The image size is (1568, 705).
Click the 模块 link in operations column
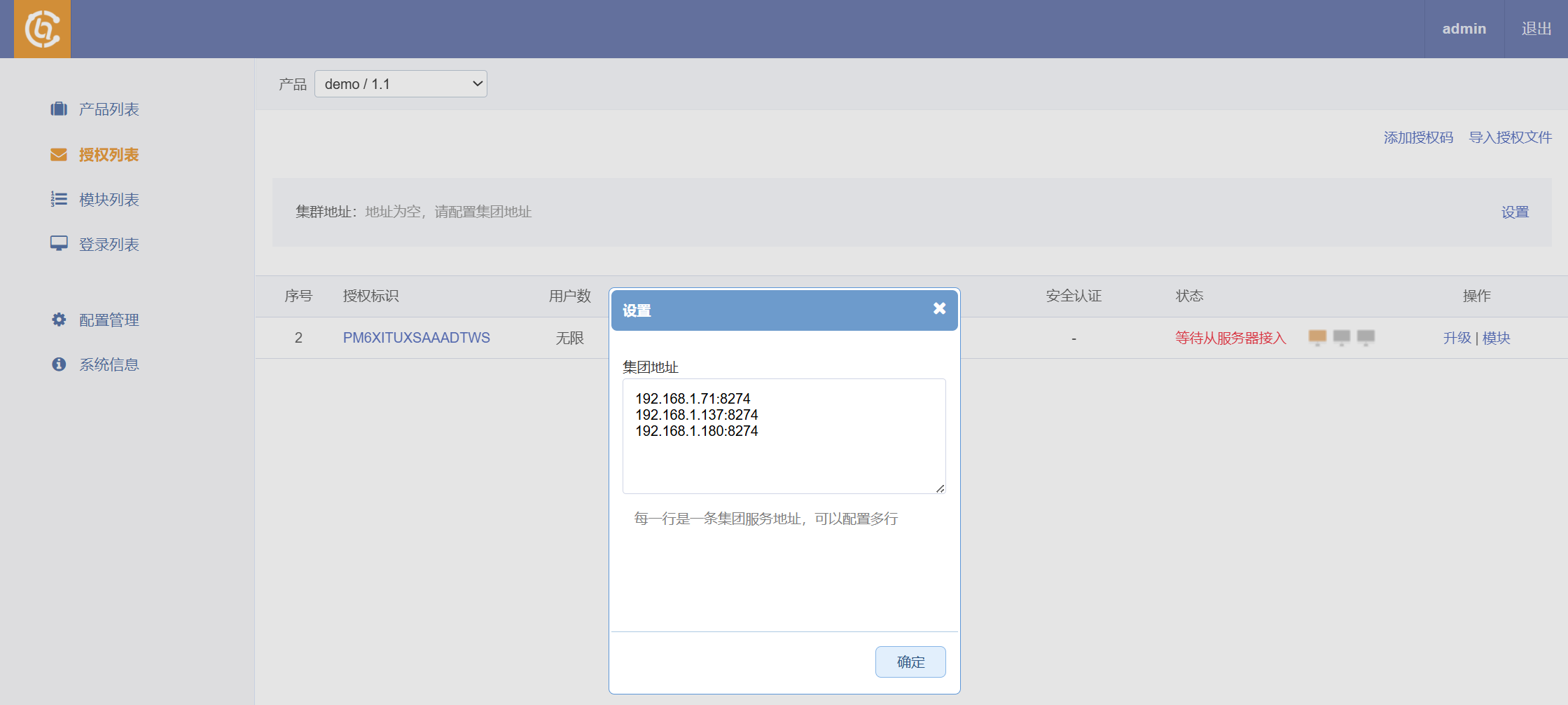click(x=1496, y=337)
